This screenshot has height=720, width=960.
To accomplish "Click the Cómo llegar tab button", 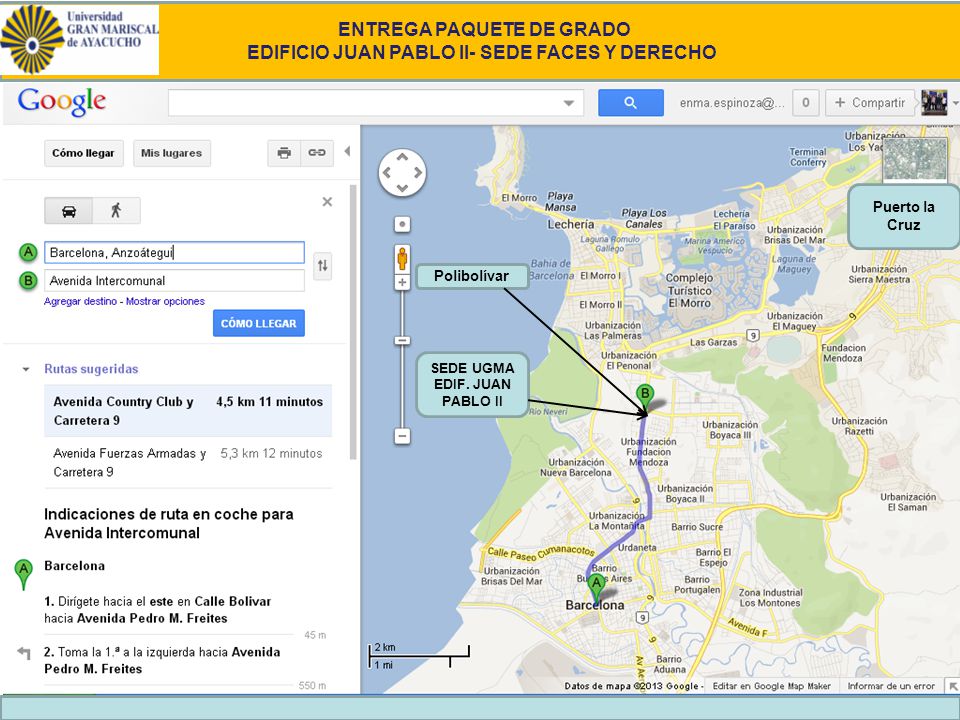I will [x=83, y=153].
